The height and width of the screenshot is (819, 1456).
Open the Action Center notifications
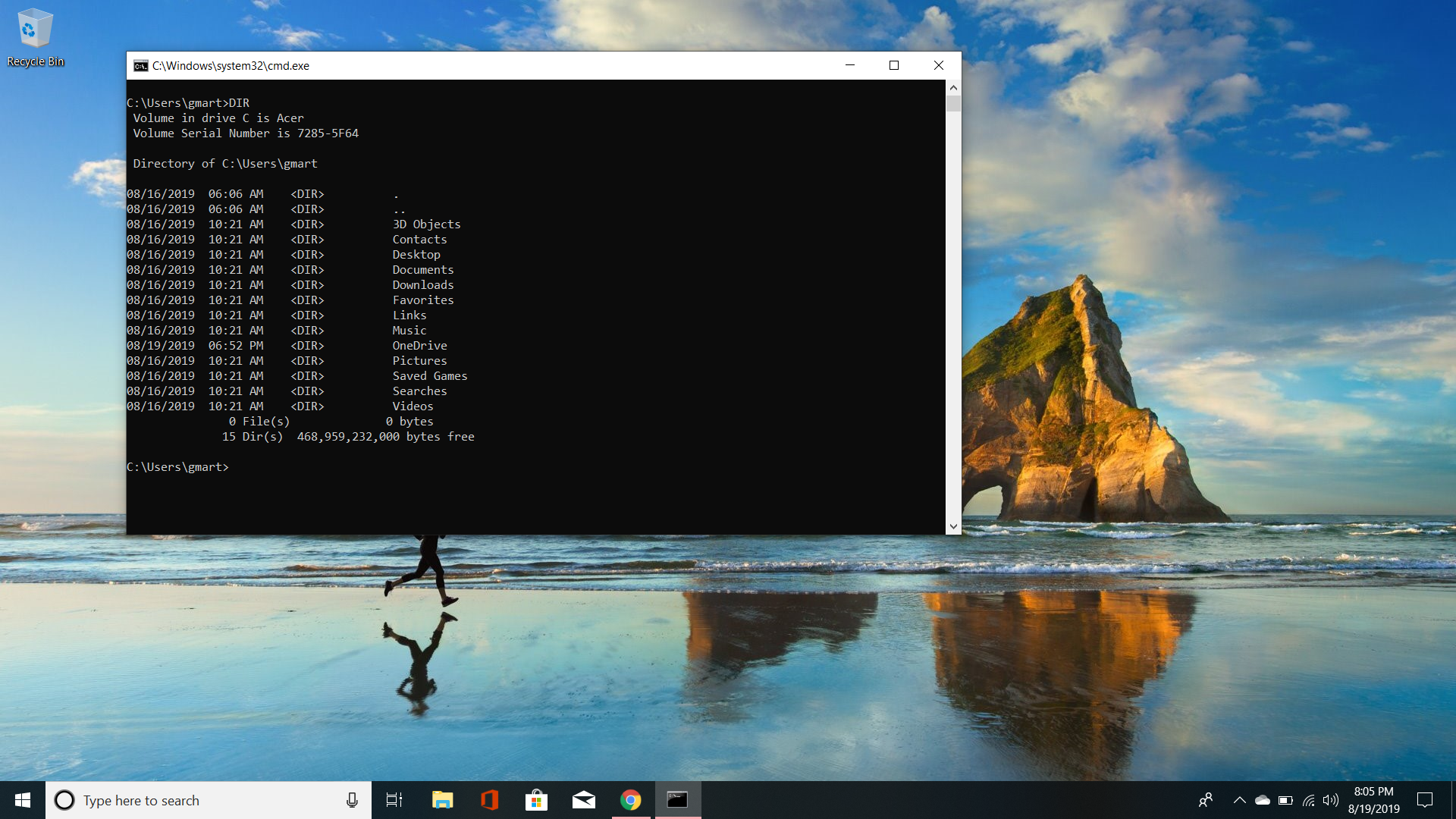[1425, 800]
